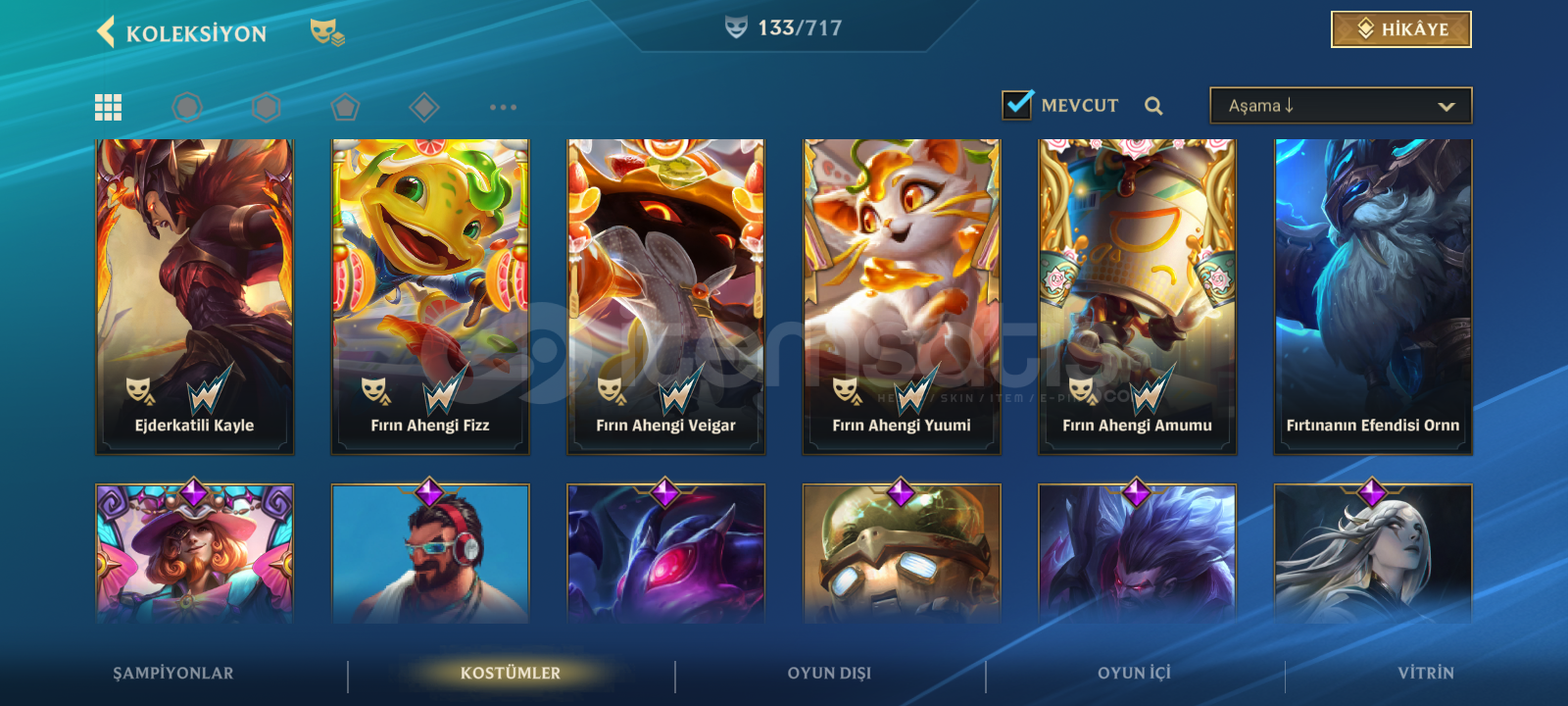This screenshot has height=706, width=1568.
Task: Expand the Aşama sort dropdown
Action: pos(1341,106)
